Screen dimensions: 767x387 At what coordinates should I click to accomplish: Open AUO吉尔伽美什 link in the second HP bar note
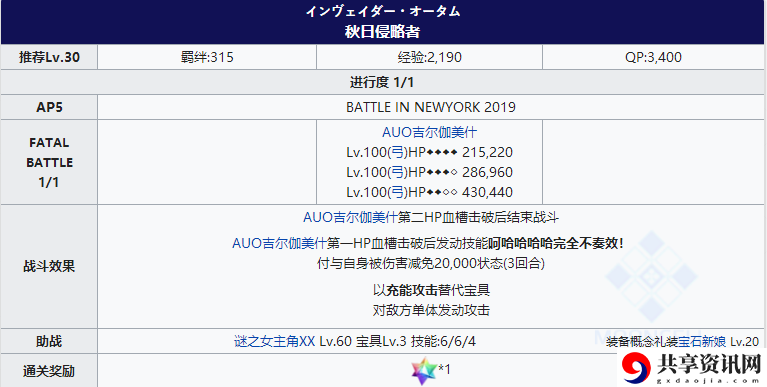coord(350,217)
